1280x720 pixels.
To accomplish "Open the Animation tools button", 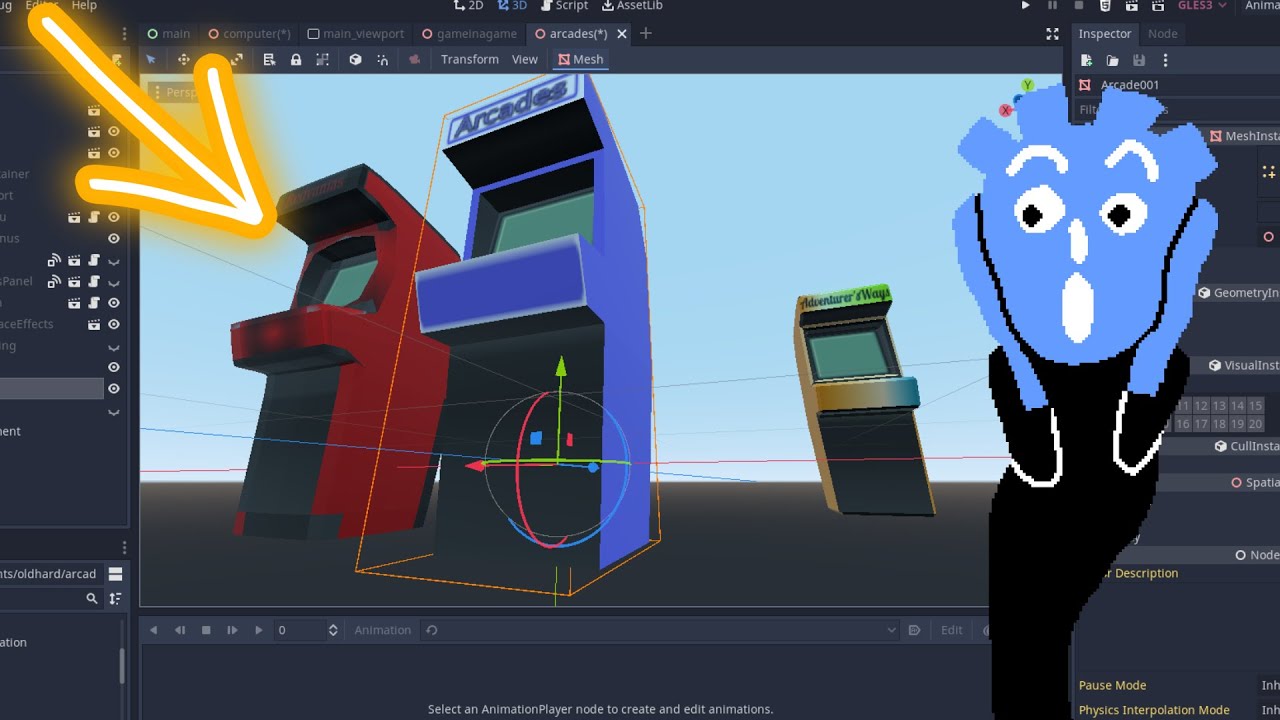I will pos(383,630).
